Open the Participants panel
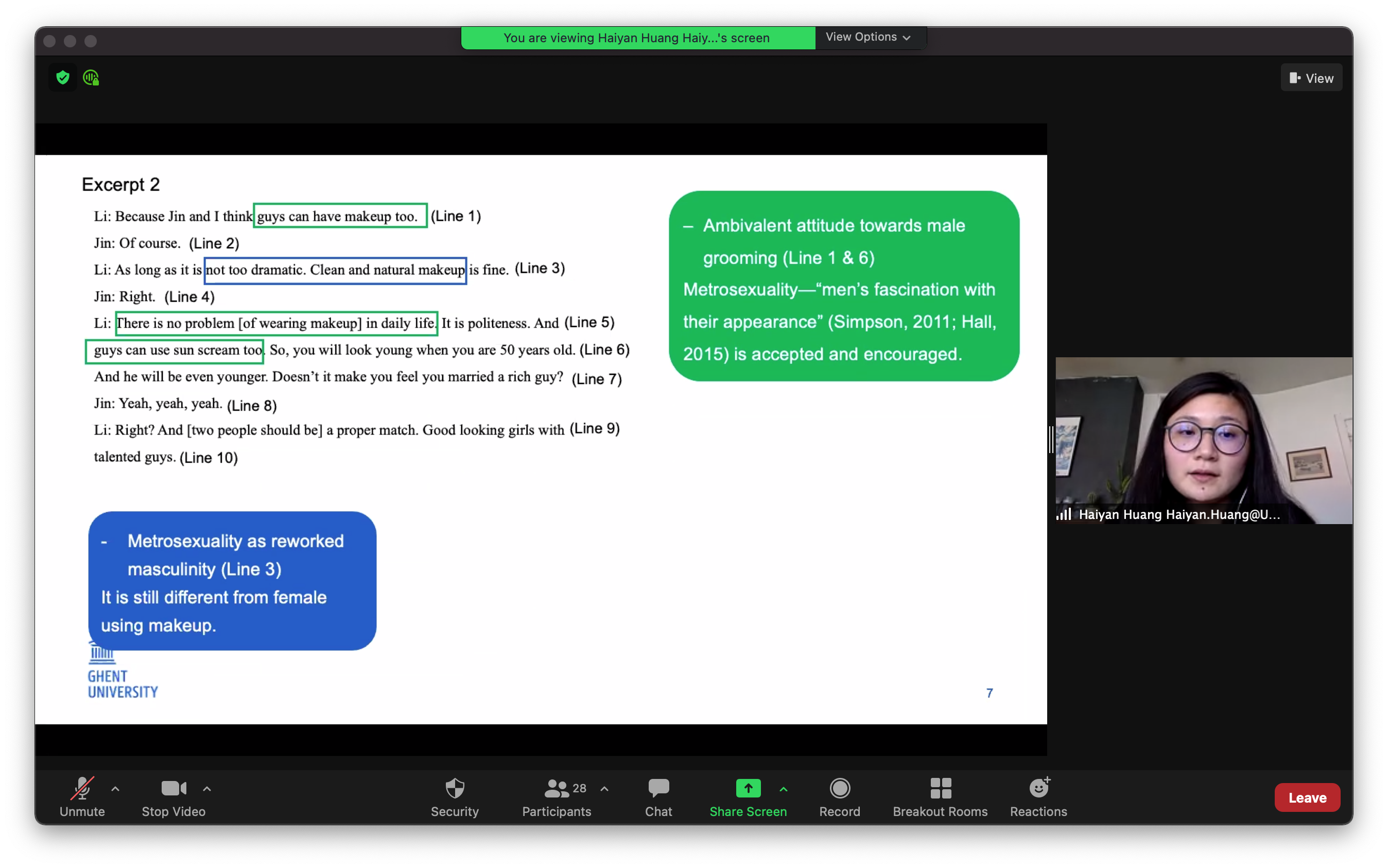This screenshot has width=1388, height=868. point(556,797)
